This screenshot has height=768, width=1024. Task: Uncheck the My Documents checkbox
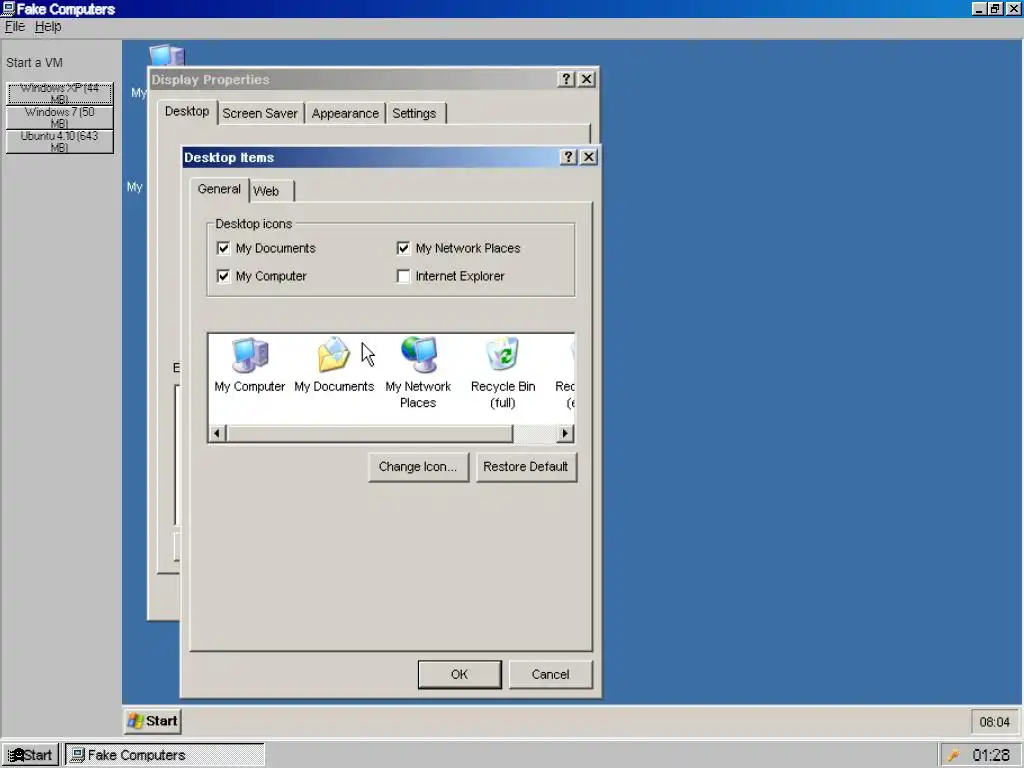click(223, 248)
